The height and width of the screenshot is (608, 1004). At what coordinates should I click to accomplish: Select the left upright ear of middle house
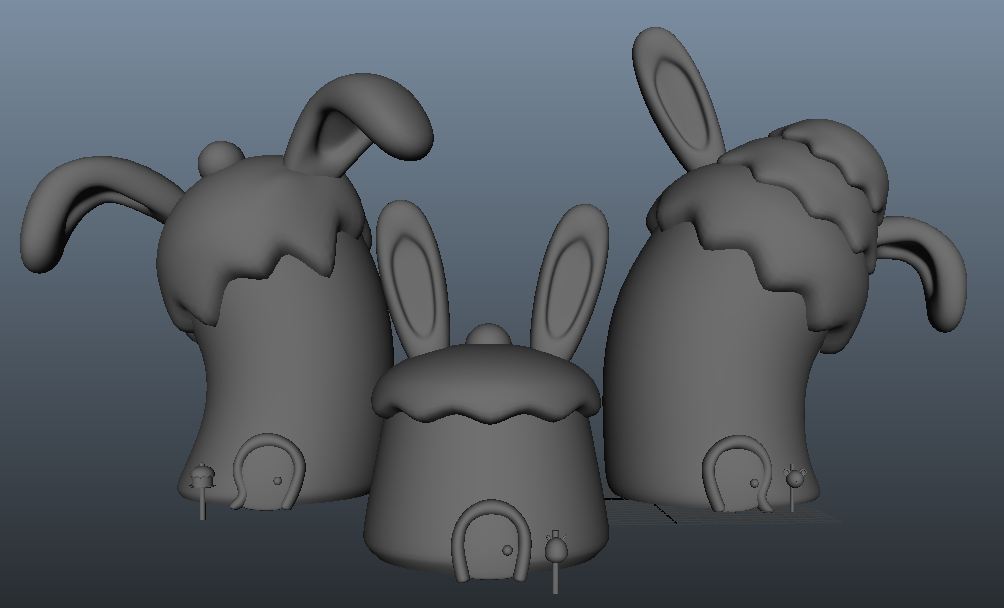[x=411, y=278]
